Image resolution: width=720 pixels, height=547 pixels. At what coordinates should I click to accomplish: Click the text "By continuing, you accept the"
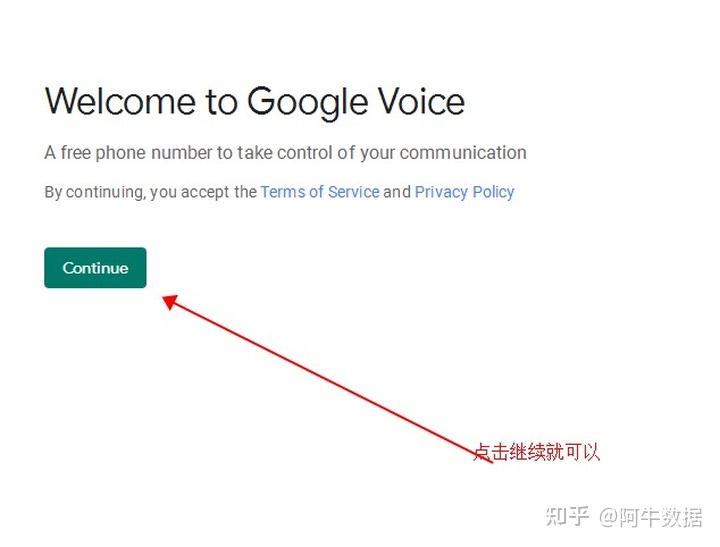coord(151,192)
